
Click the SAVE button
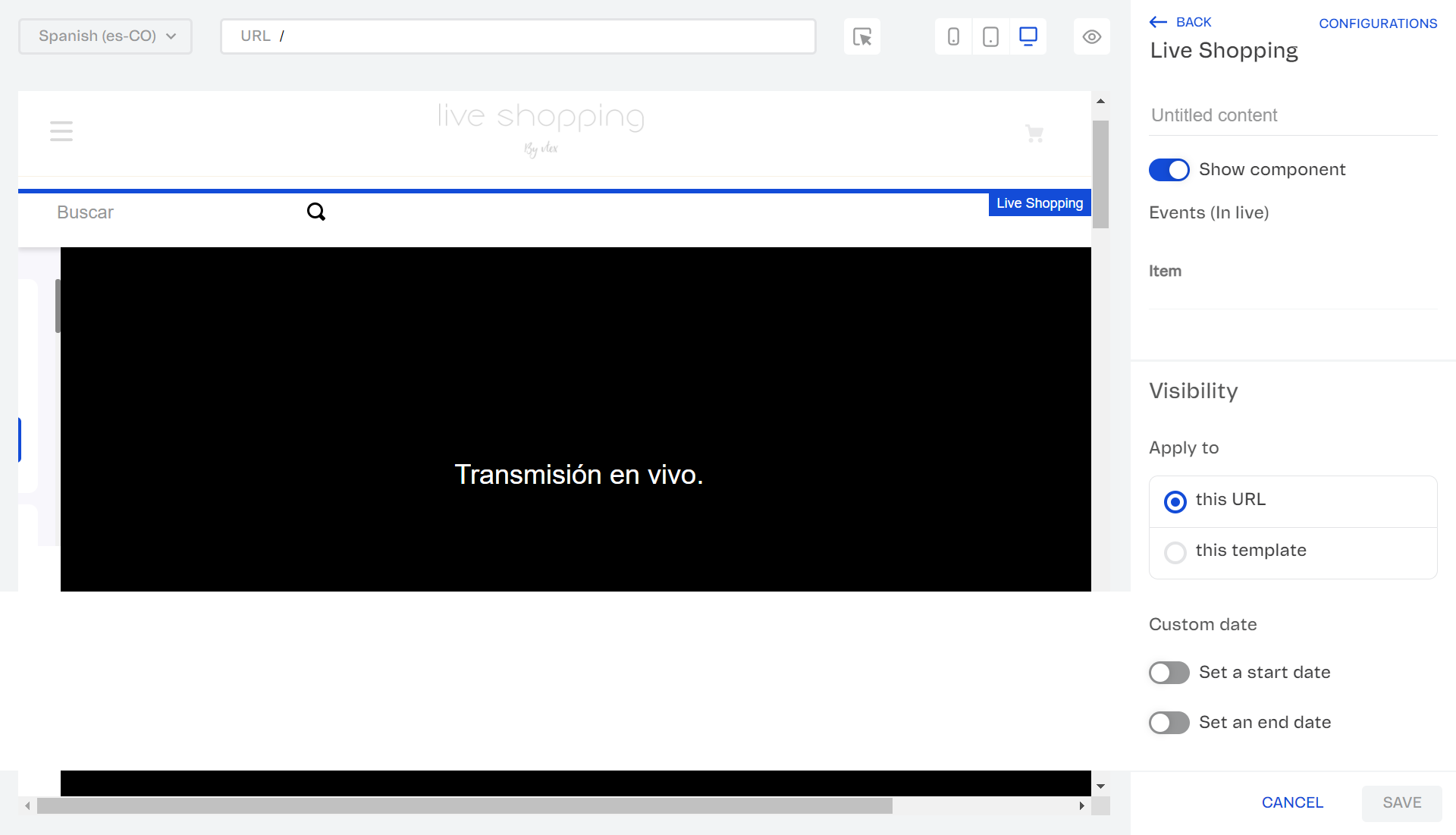[x=1401, y=802]
